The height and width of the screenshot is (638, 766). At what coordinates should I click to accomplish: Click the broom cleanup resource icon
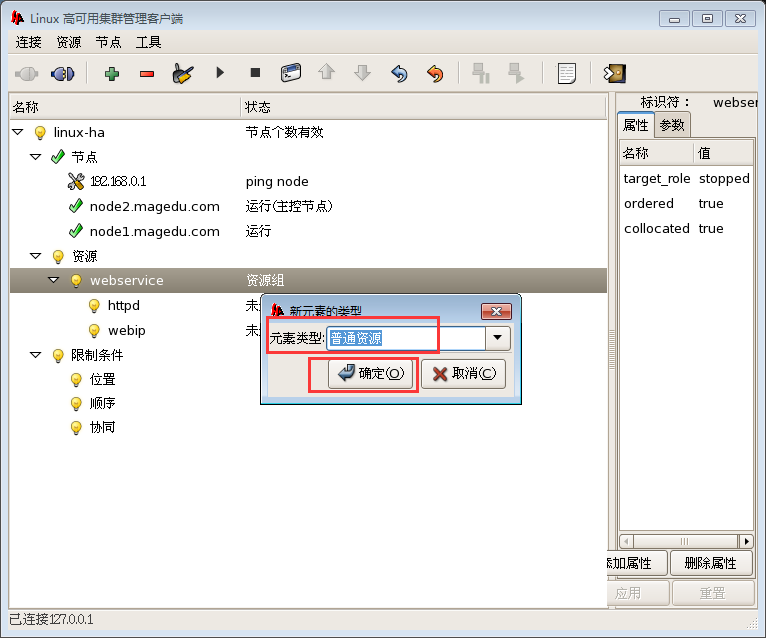[x=182, y=73]
